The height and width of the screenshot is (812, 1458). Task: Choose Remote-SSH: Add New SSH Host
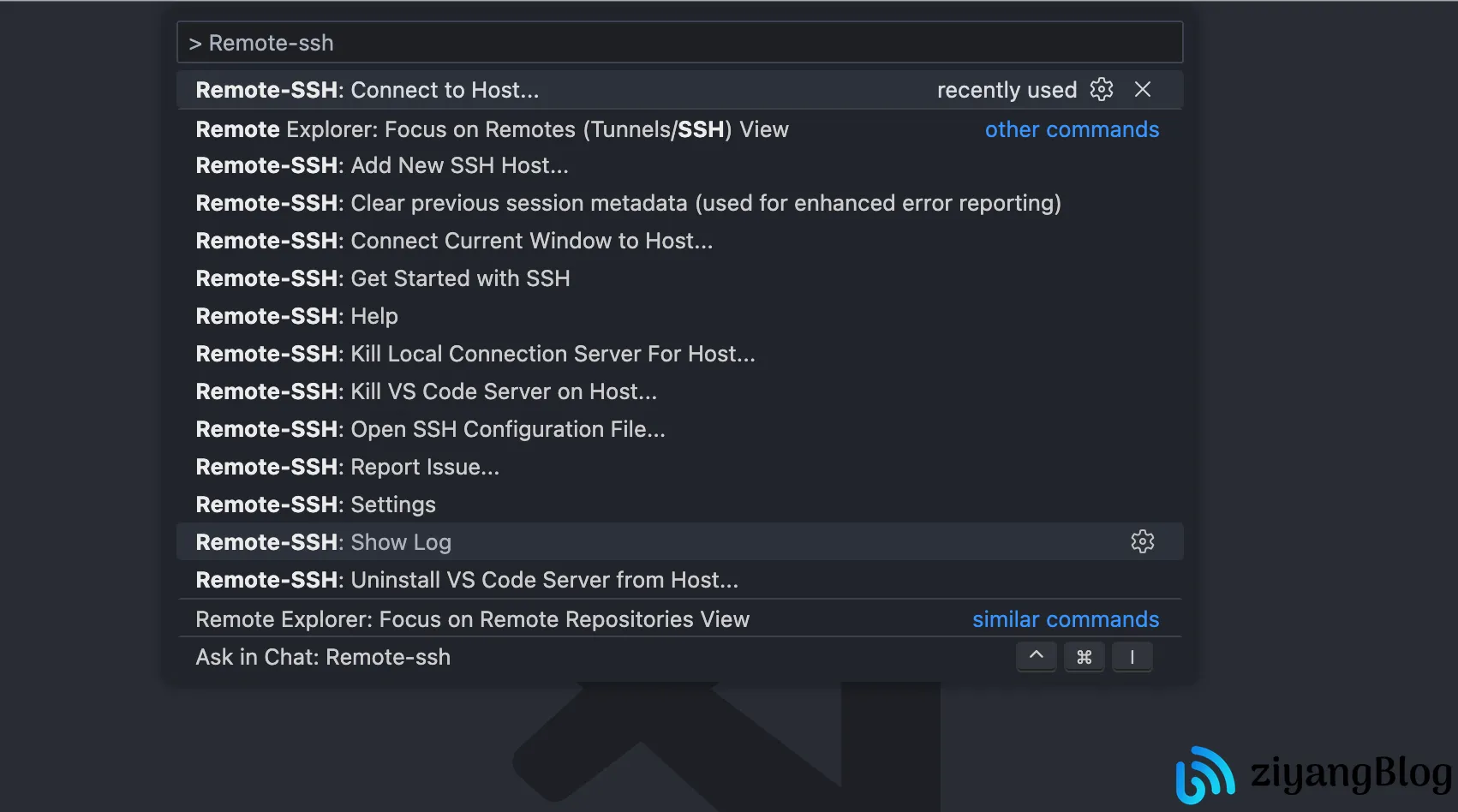(382, 165)
